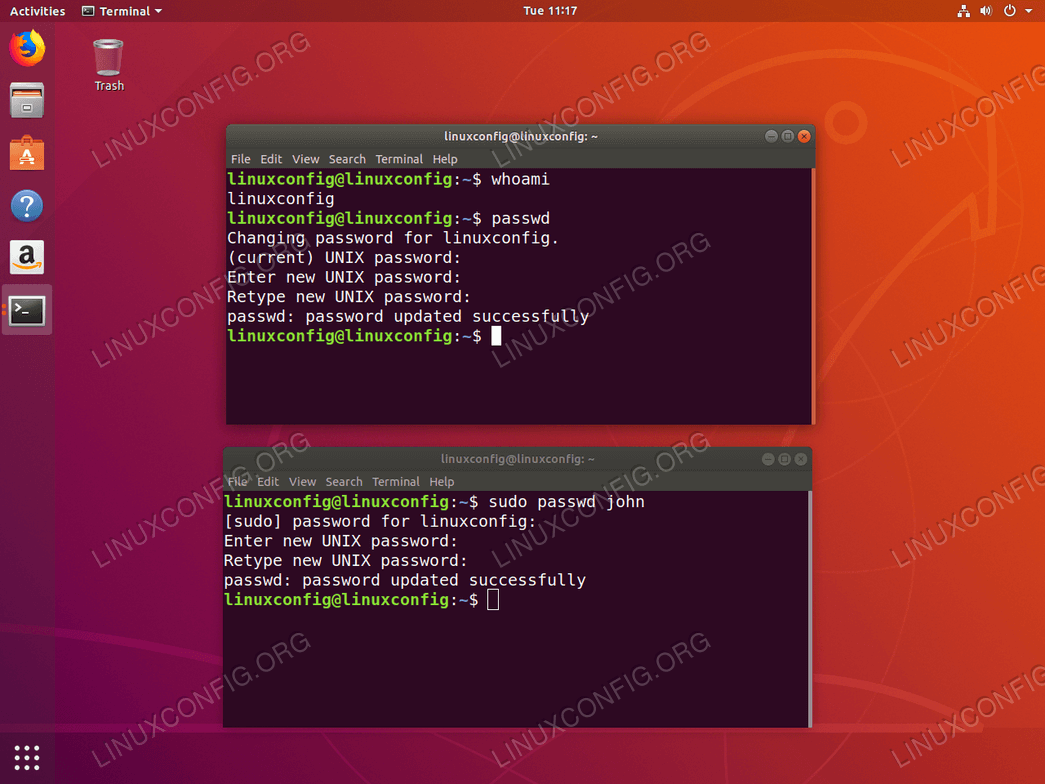
Task: Open Ubuntu Software from the dock
Action: coord(27,153)
